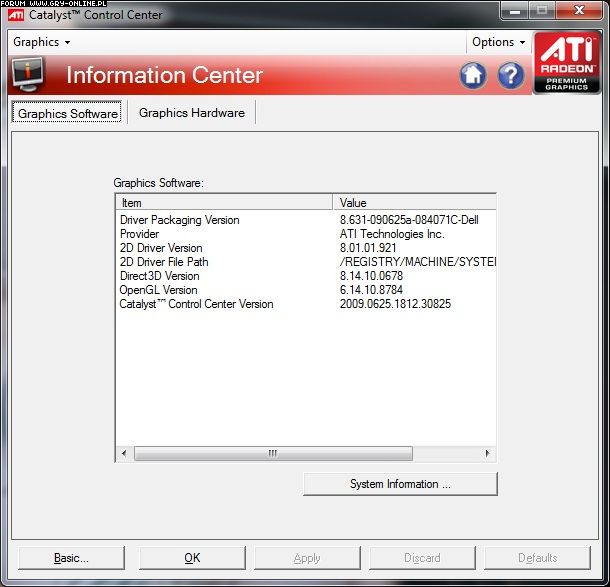This screenshot has width=610, height=587.
Task: Open help via the question mark icon
Action: [511, 75]
